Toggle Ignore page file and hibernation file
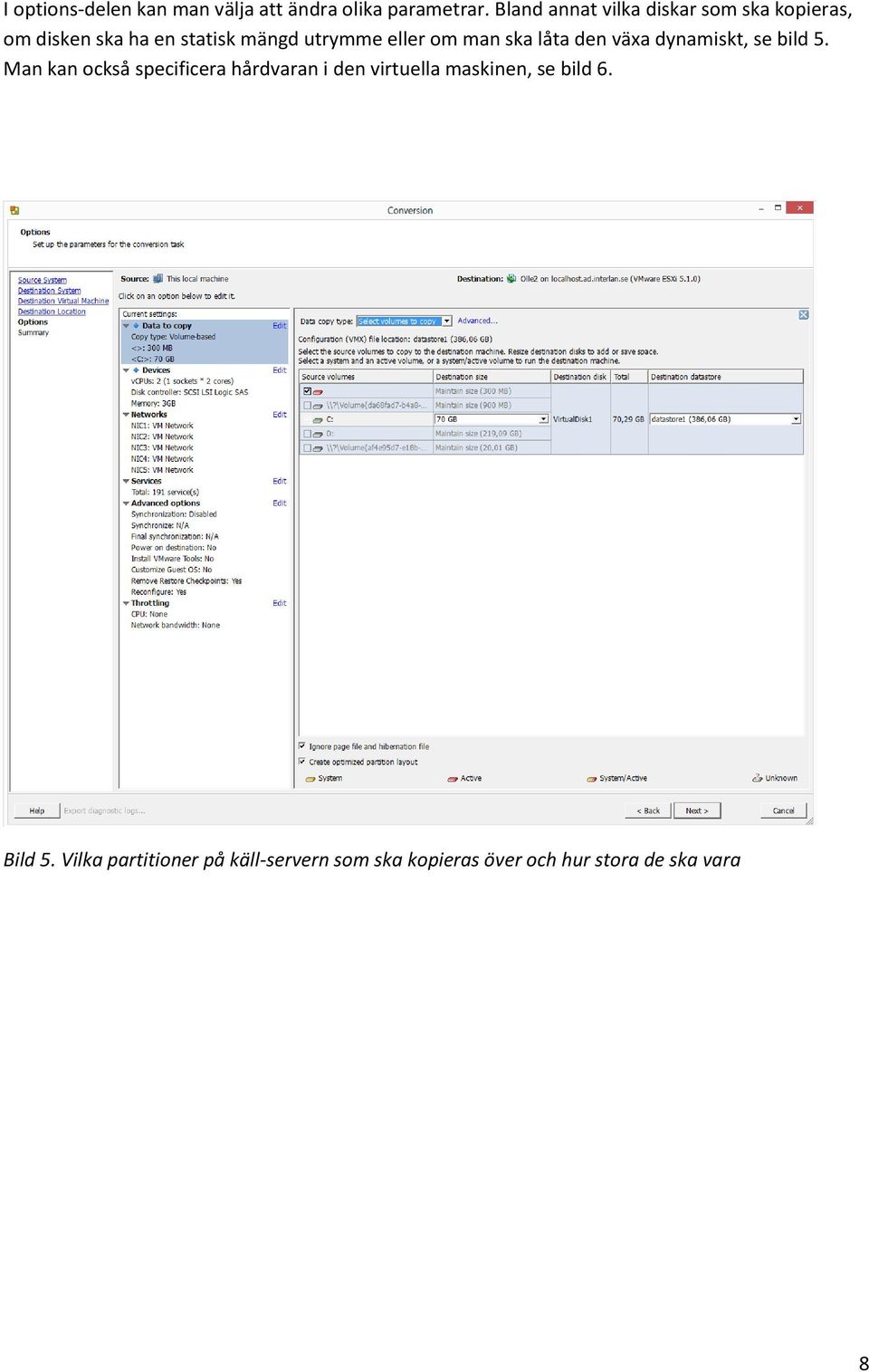Screen dimensions: 869x1372 (x=302, y=746)
